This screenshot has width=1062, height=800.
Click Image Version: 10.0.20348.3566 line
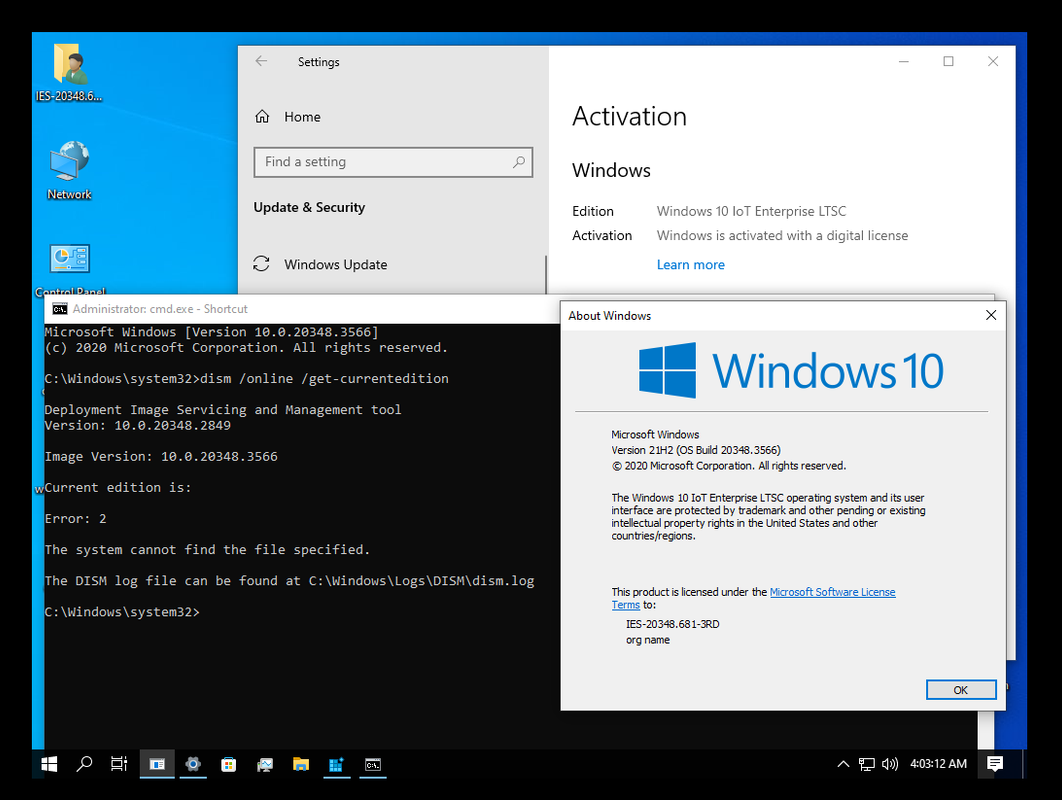[161, 457]
